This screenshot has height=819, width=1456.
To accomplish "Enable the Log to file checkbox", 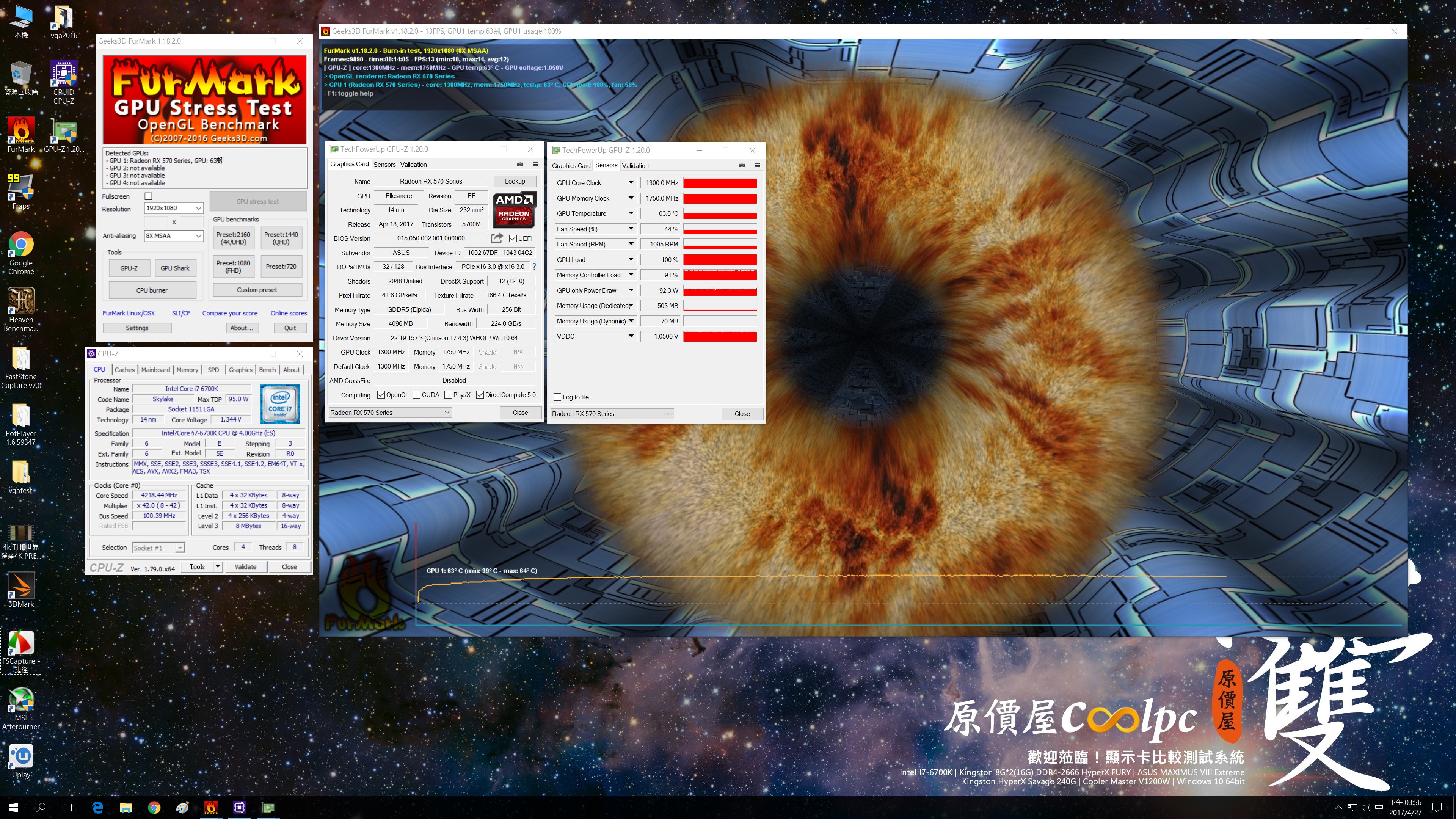I will click(x=557, y=397).
